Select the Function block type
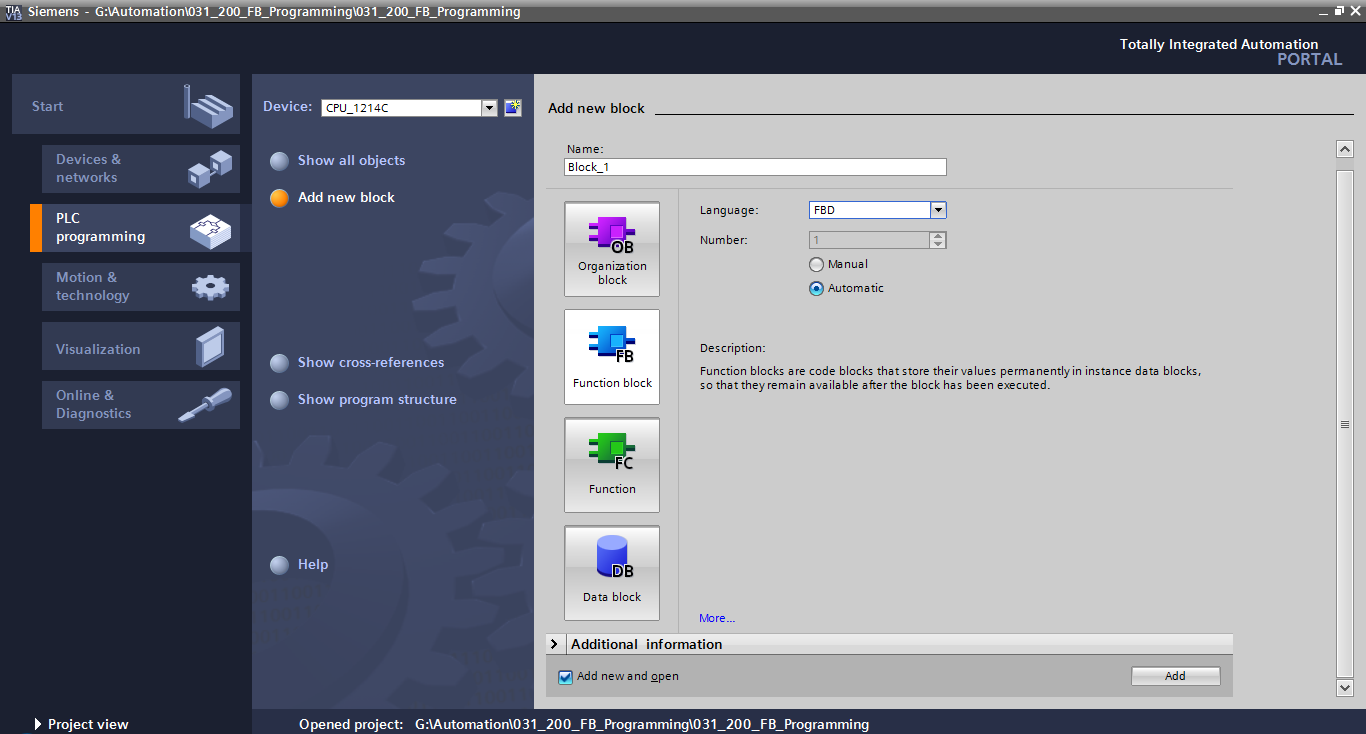This screenshot has height=734, width=1366. click(x=612, y=357)
